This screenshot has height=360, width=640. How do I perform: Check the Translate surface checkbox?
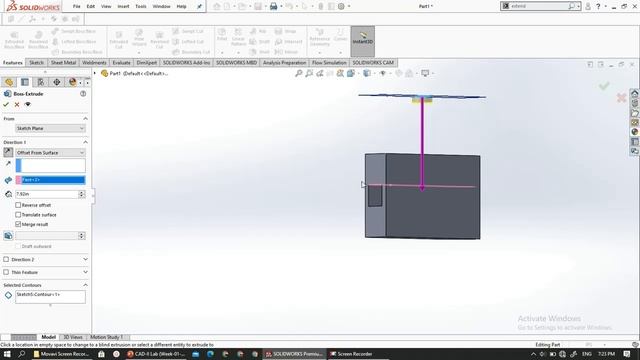click(18, 215)
